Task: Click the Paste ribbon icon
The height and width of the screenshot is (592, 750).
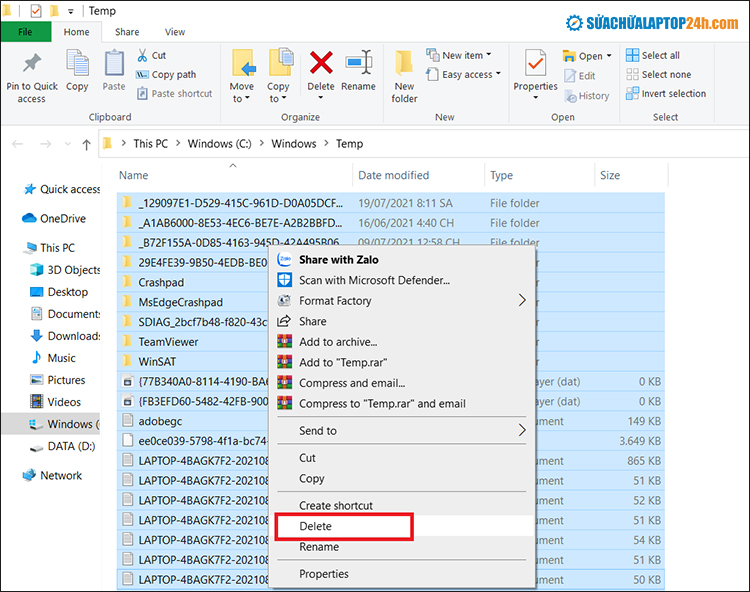Action: [x=114, y=63]
